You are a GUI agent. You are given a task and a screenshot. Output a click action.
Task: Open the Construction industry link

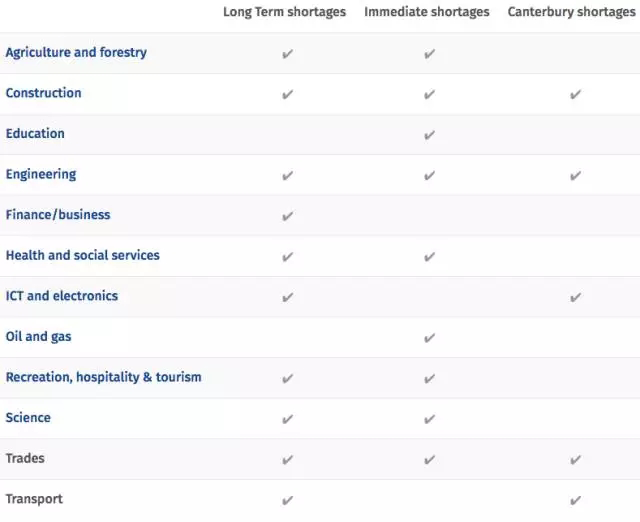[44, 93]
